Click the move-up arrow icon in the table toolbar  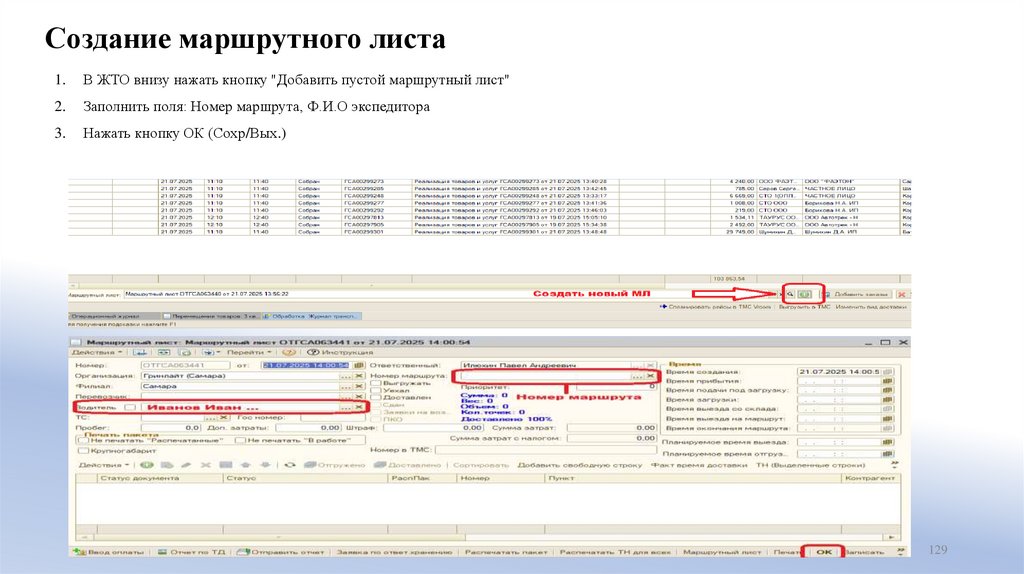pyautogui.click(x=246, y=465)
